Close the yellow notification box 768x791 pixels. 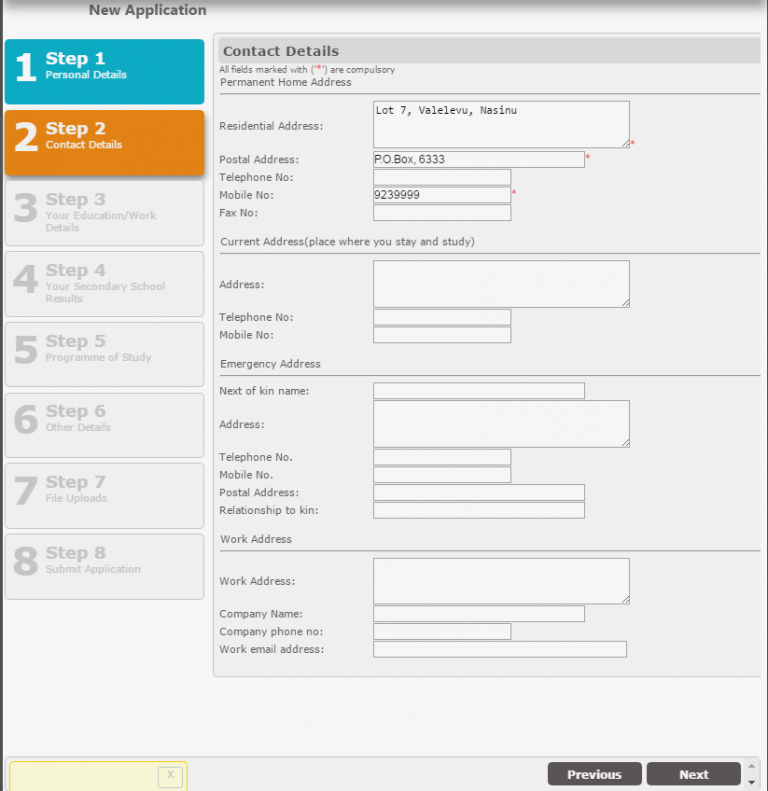point(170,775)
